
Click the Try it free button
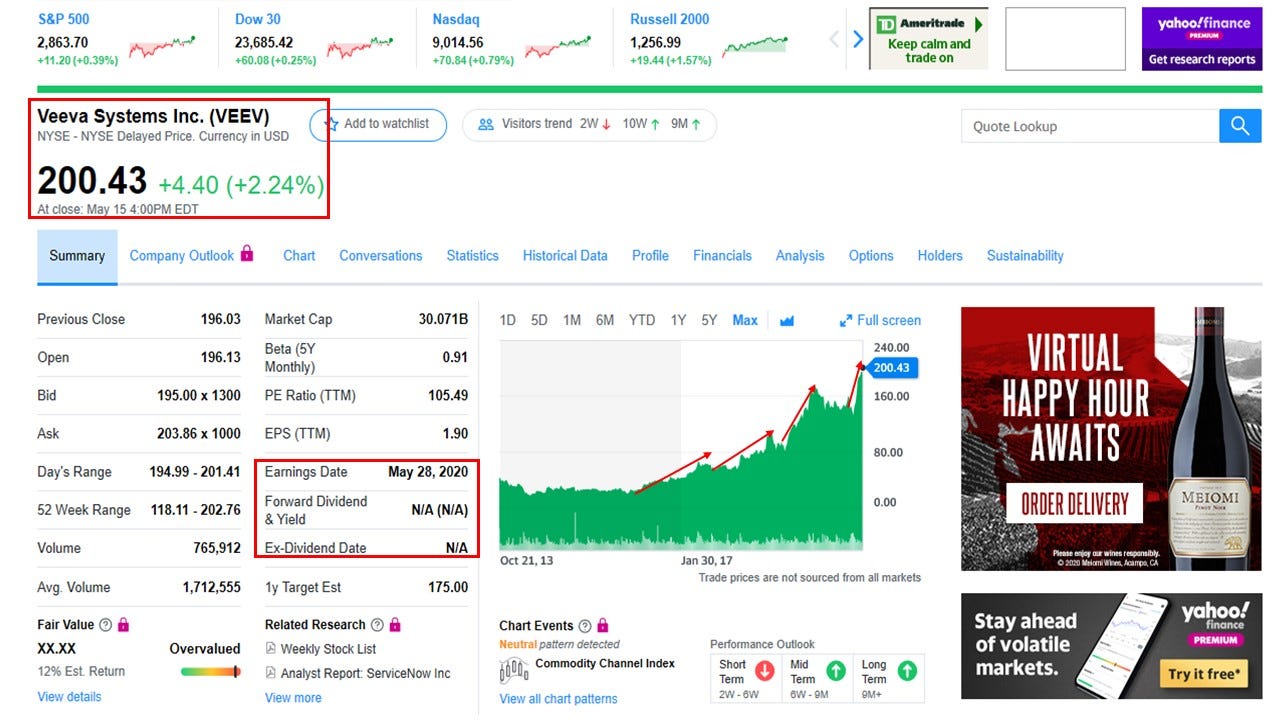coord(1204,674)
